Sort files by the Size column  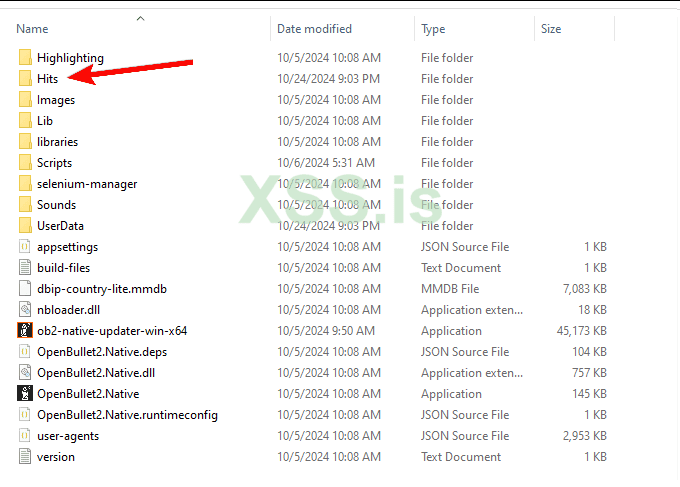pos(551,29)
